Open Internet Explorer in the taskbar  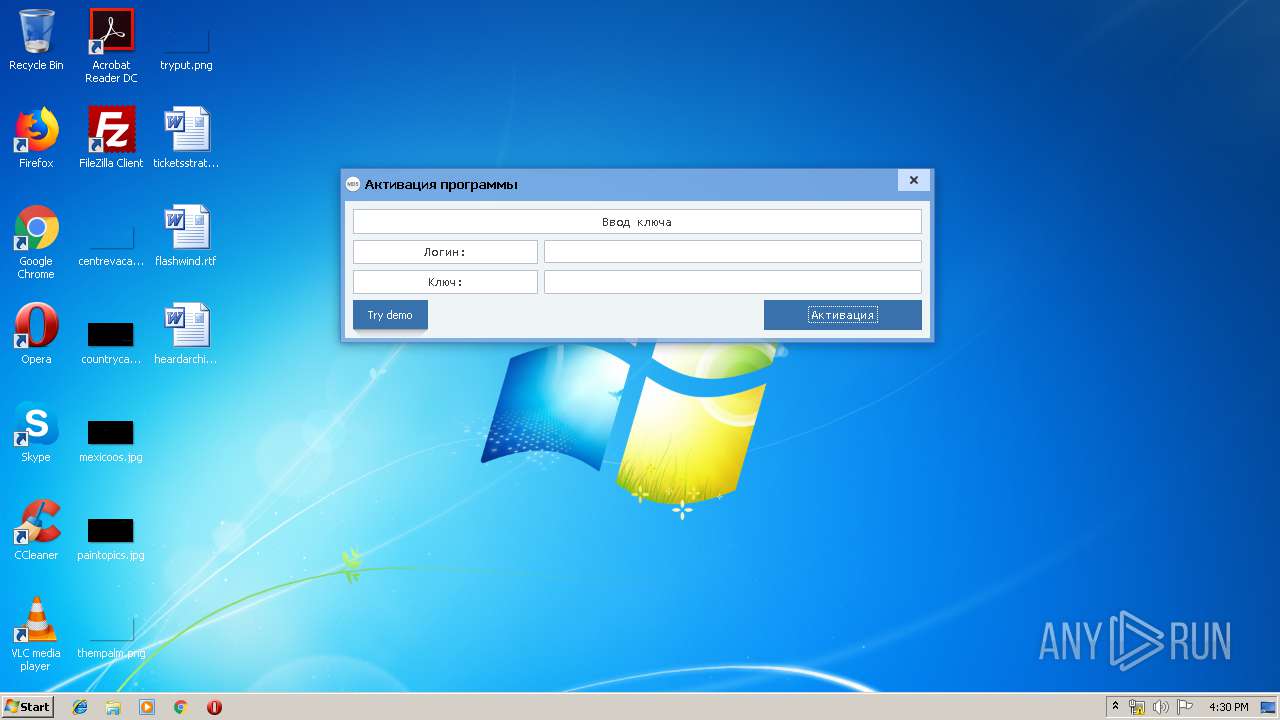click(x=80, y=707)
